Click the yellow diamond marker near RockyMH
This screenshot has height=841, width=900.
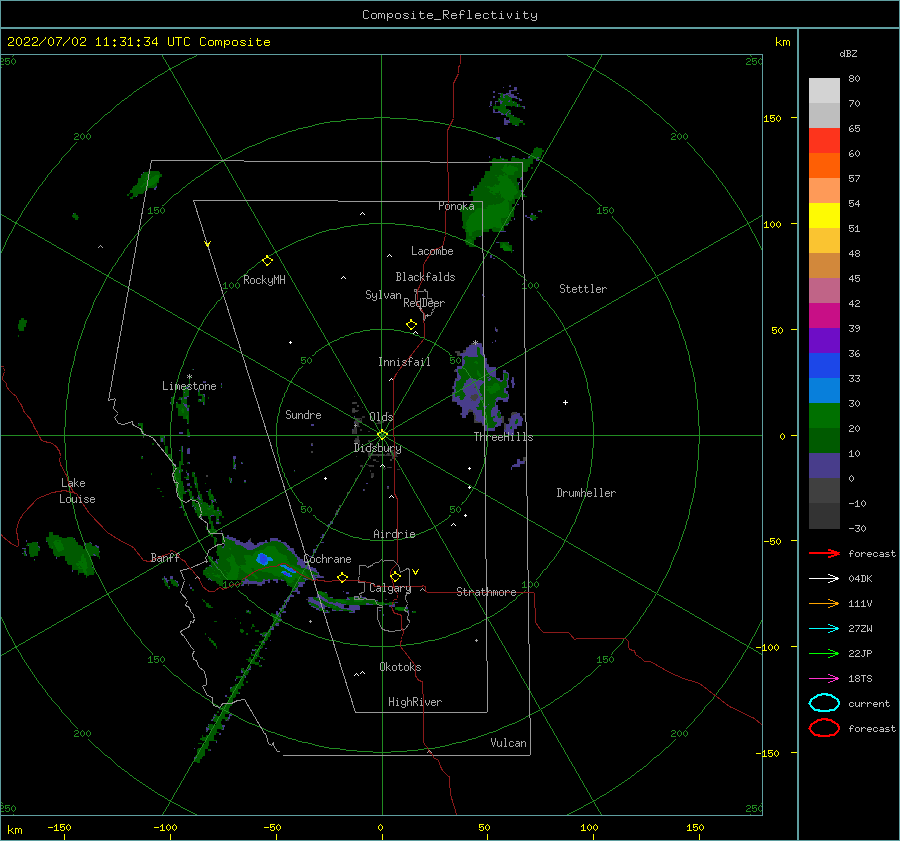pos(267,261)
